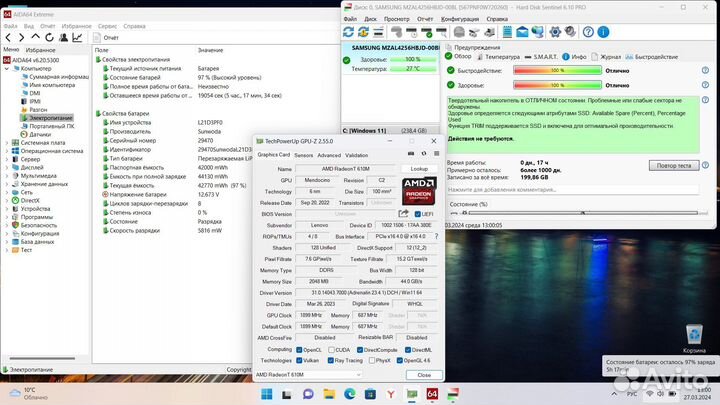Viewport: 720px width, 405px height.
Task: Click GPU-Z refresh icon
Action: point(424,153)
